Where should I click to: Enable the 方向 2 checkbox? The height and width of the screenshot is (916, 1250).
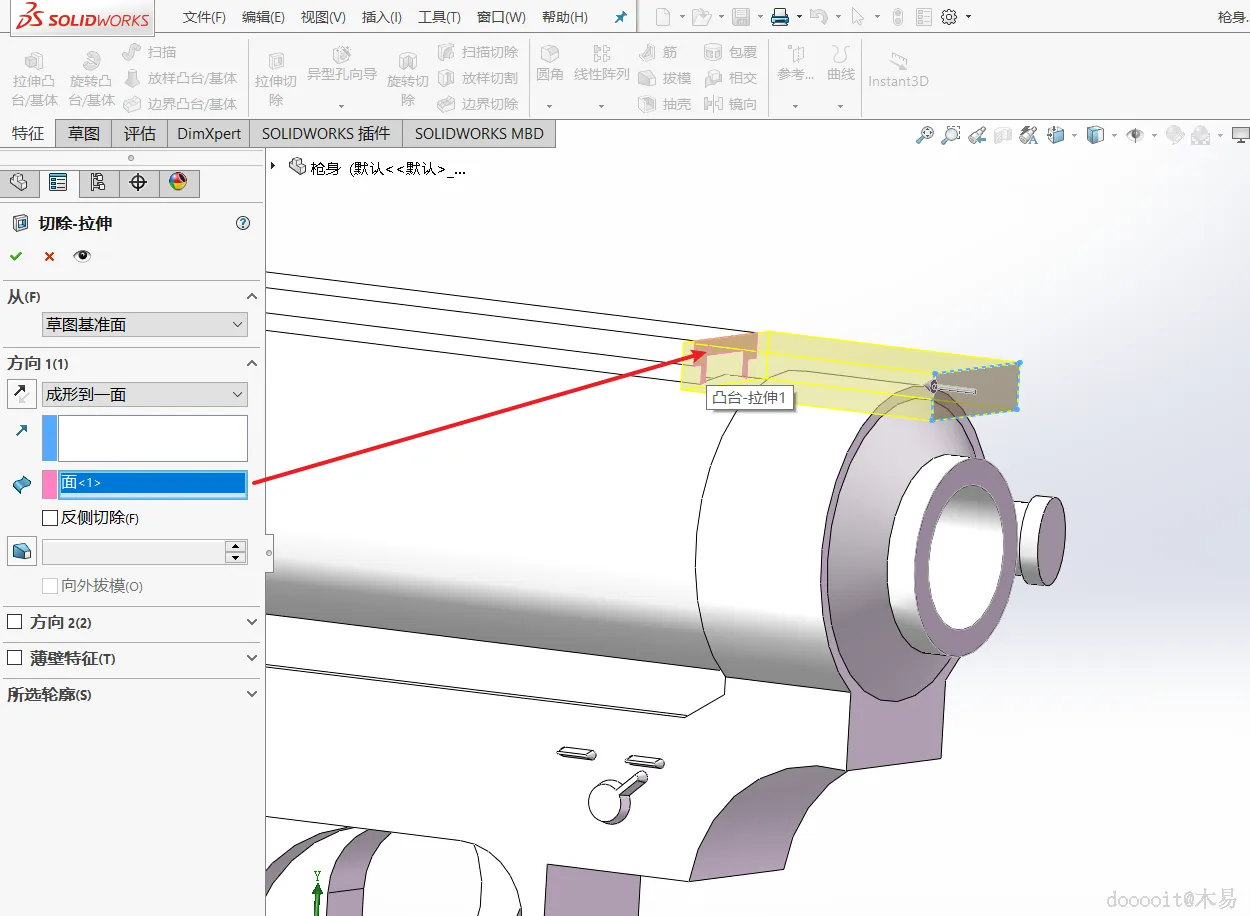coord(15,622)
